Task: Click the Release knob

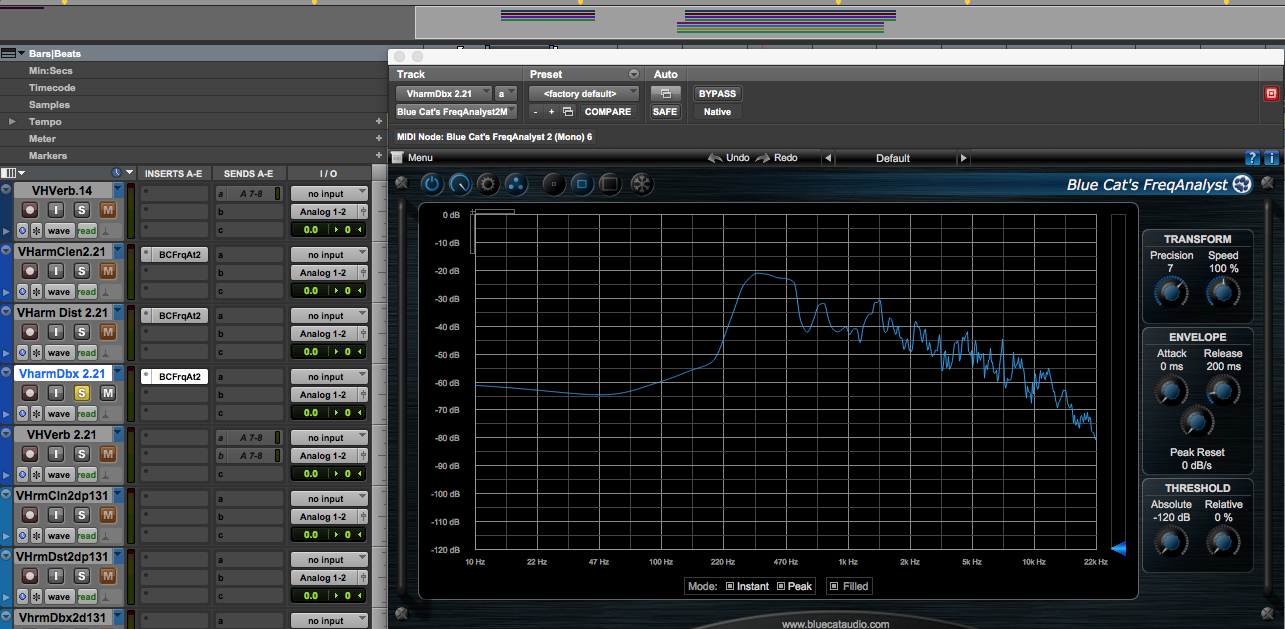Action: click(1222, 390)
